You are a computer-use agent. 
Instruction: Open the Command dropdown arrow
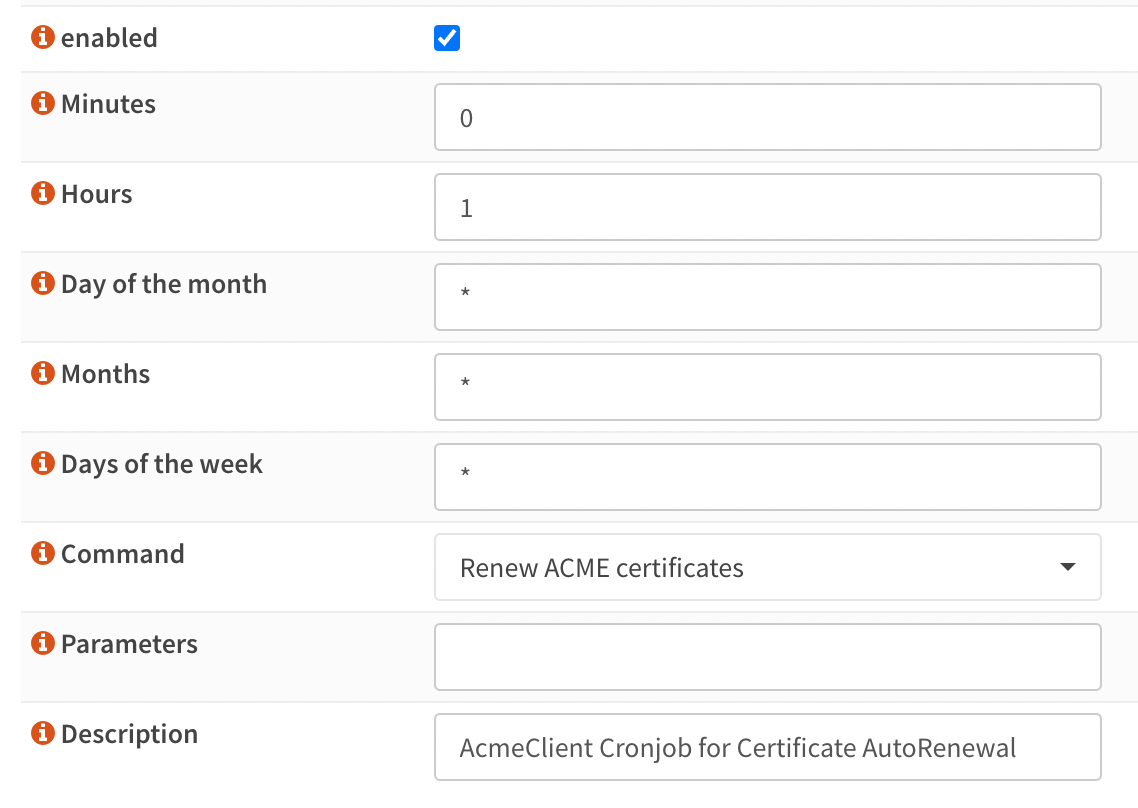tap(1068, 567)
